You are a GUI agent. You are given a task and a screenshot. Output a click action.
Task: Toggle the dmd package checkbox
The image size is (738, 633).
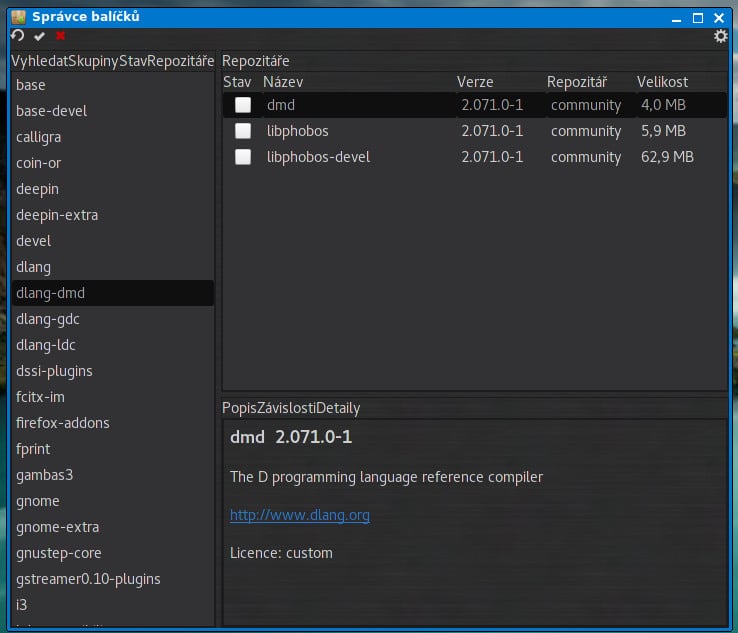(242, 105)
